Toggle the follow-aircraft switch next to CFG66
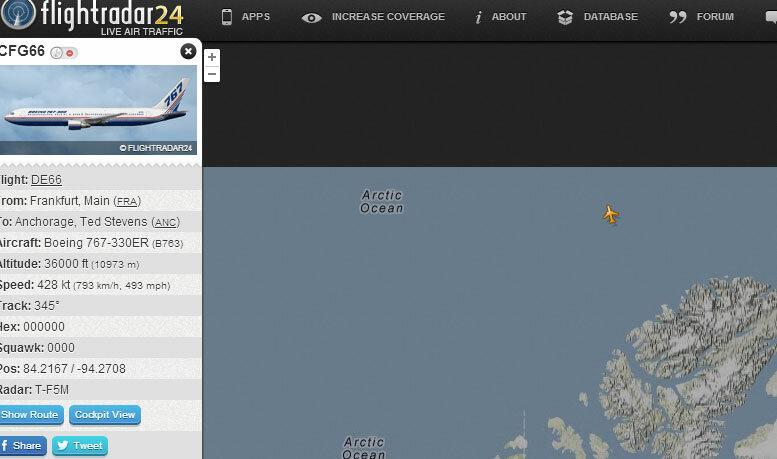This screenshot has width=777, height=459. [x=64, y=53]
